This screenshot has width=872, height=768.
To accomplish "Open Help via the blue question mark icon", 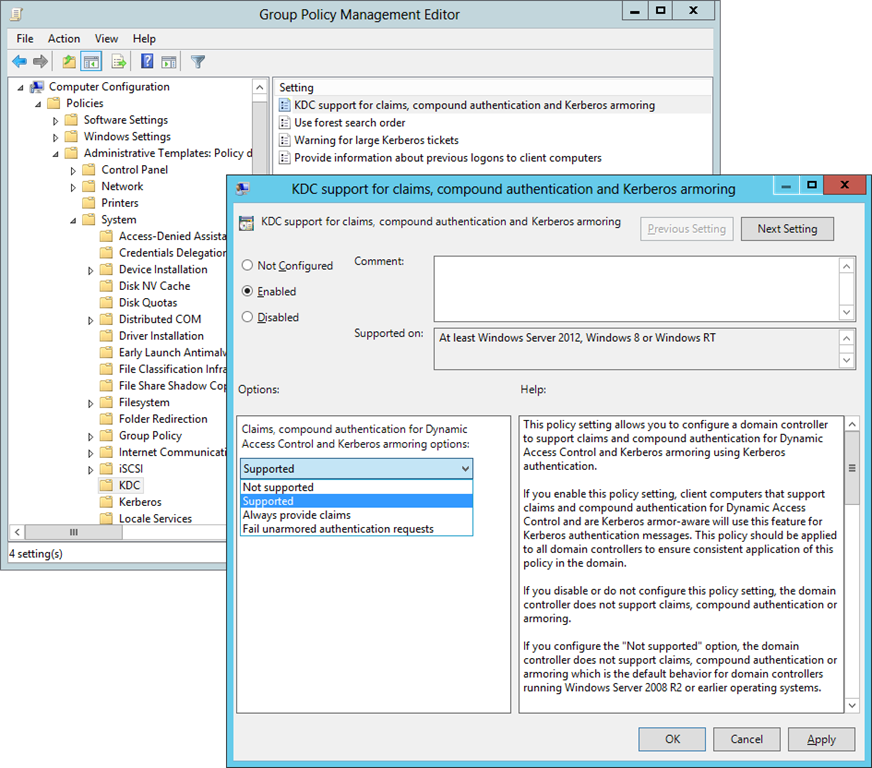I will [x=147, y=62].
